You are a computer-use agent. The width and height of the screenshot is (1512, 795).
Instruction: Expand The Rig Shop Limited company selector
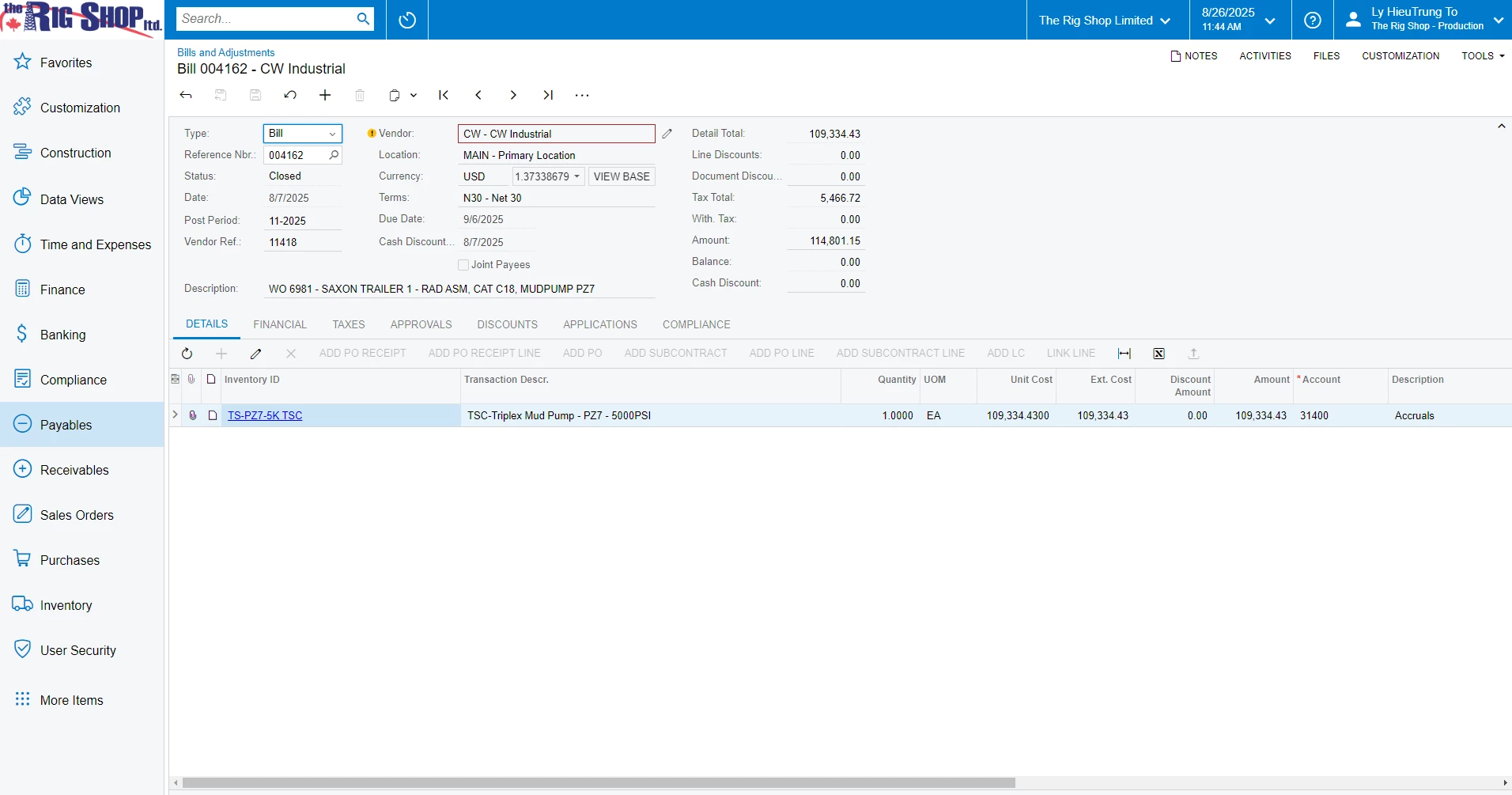tap(1104, 21)
